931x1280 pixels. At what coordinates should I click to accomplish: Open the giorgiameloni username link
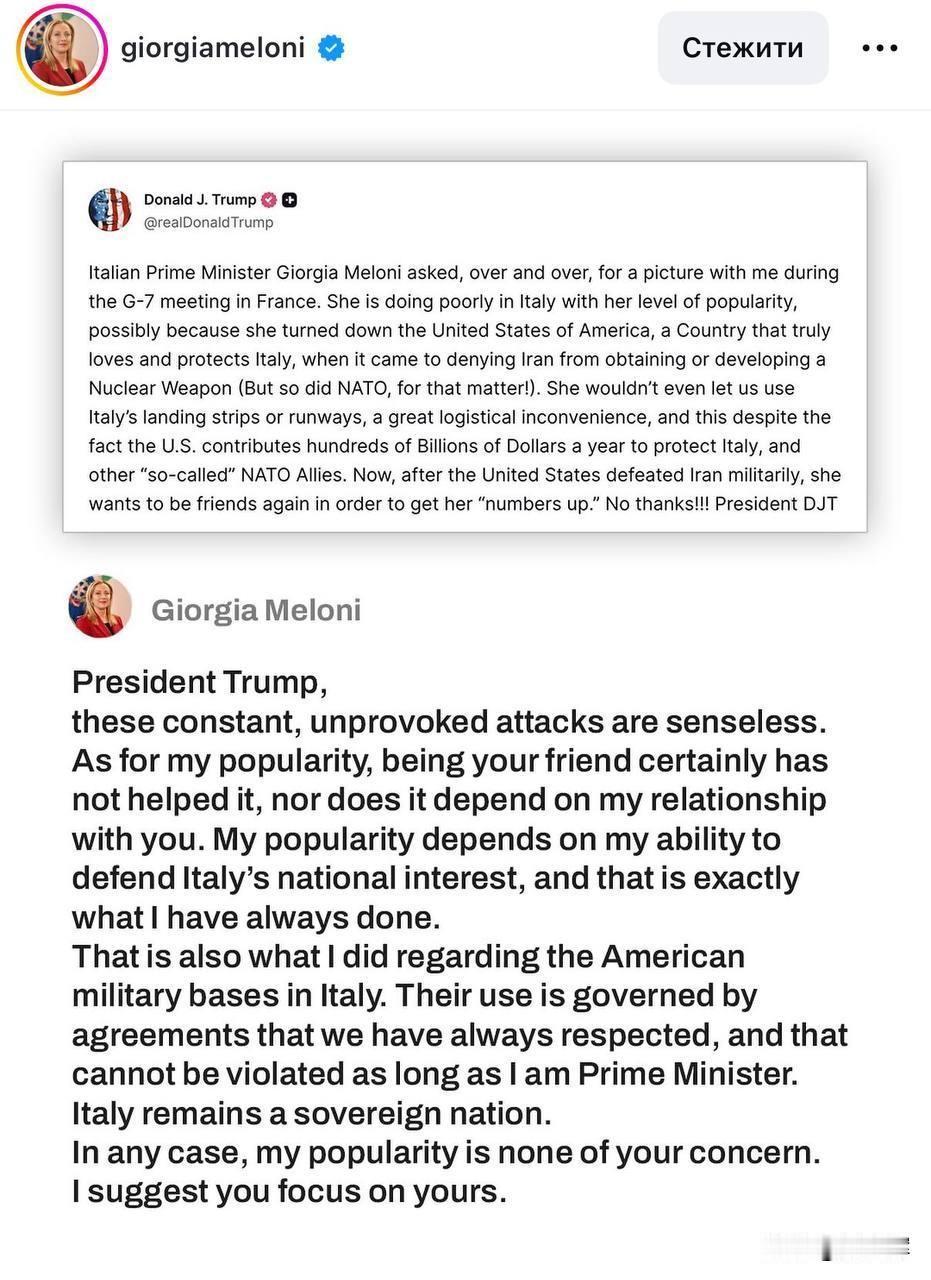pos(213,47)
